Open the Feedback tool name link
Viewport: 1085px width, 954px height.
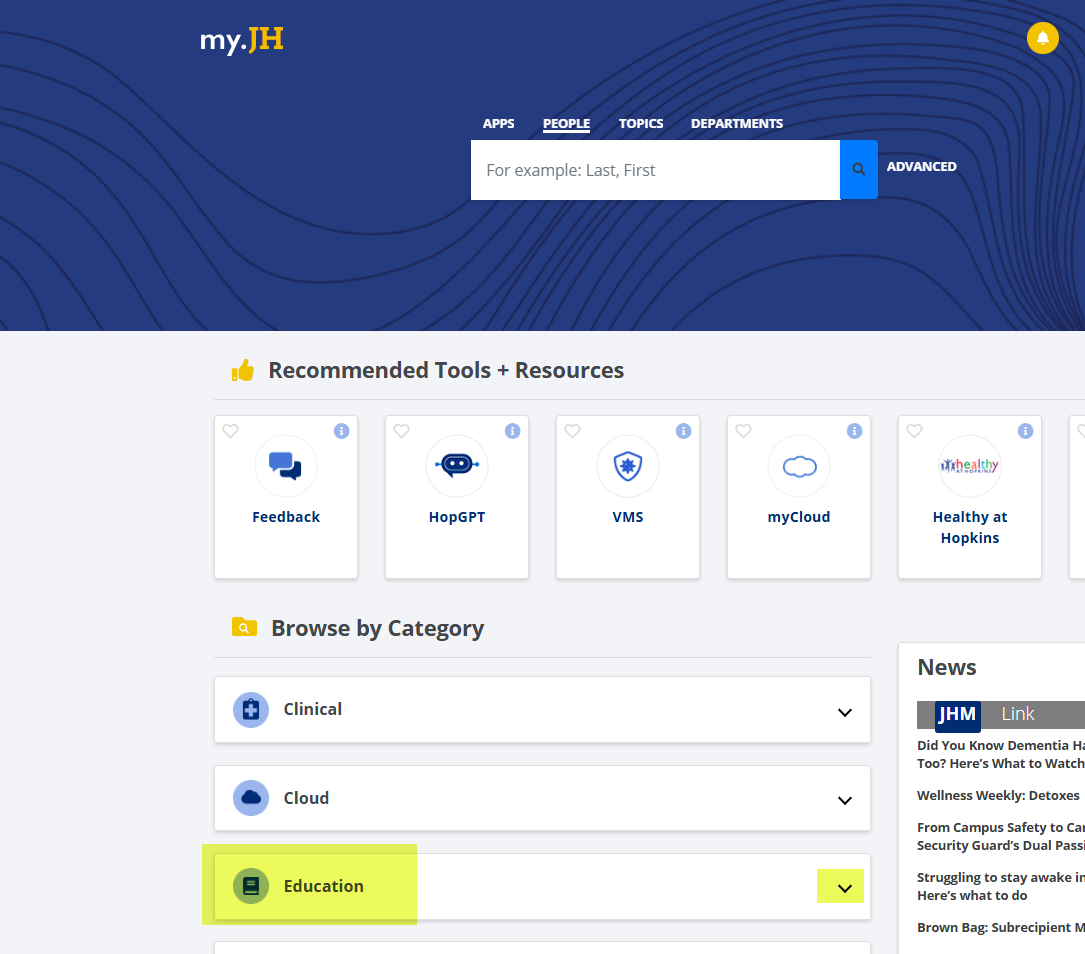point(286,517)
